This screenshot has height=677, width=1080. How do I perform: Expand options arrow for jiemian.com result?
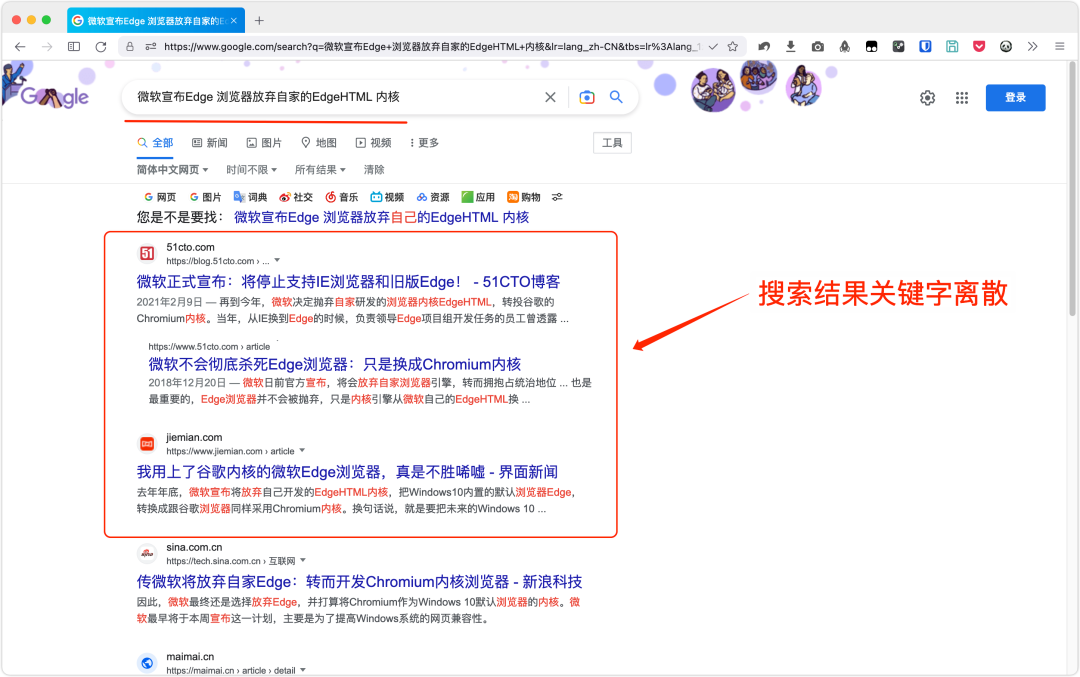(302, 450)
